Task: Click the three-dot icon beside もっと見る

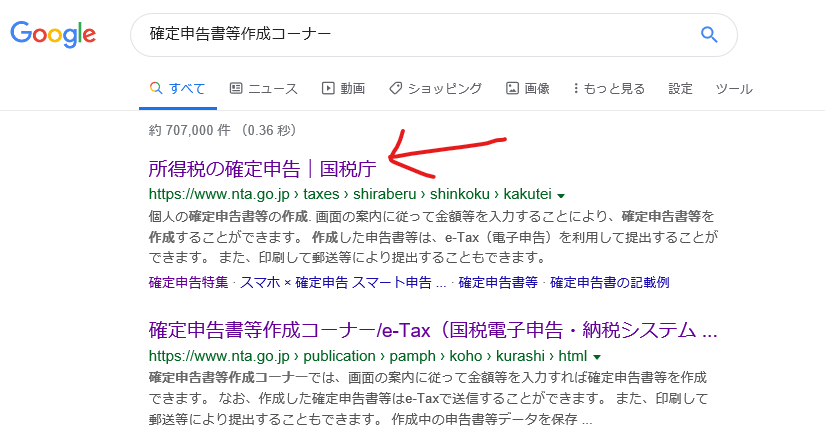Action: point(576,88)
